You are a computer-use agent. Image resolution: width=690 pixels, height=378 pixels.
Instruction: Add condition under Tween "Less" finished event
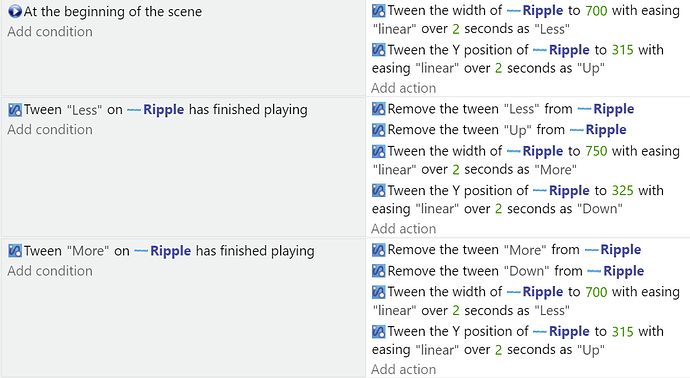click(x=50, y=130)
